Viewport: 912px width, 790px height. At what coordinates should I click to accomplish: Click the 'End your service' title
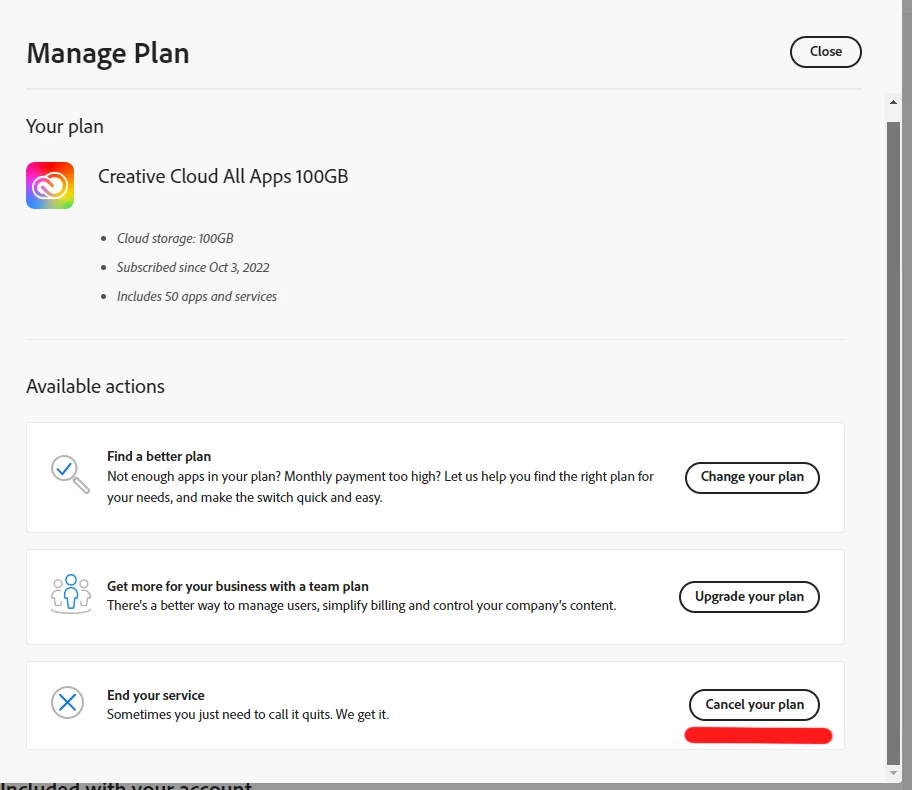click(156, 695)
